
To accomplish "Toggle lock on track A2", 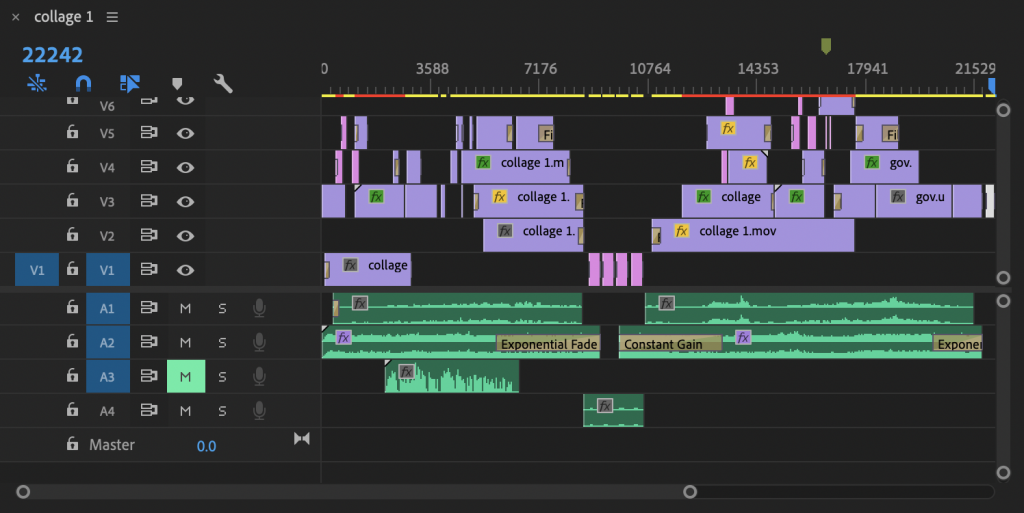I will click(x=72, y=341).
